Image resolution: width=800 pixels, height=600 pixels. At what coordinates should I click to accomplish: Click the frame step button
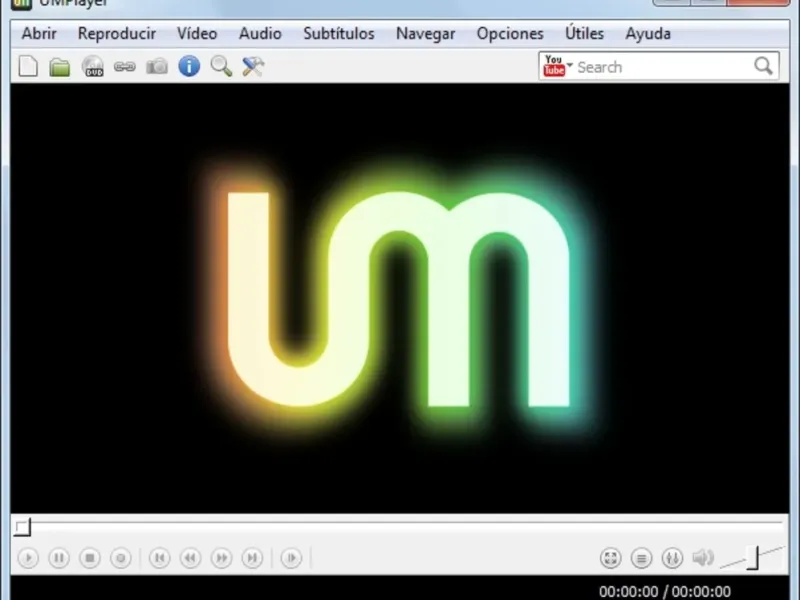(x=291, y=558)
